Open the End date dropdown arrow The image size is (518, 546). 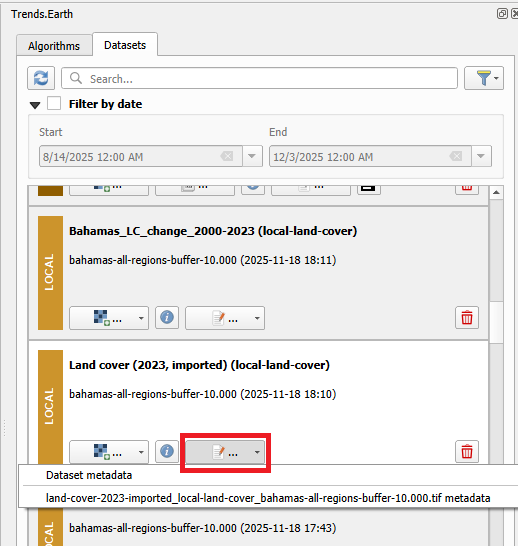click(481, 156)
